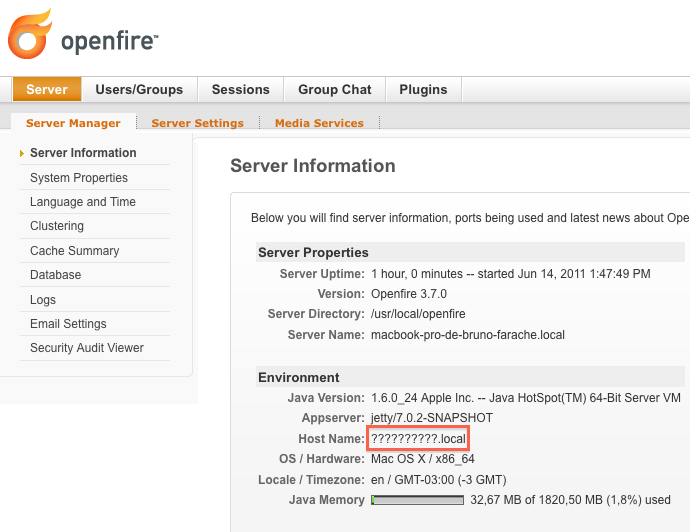
Task: Select the server uptime value text
Action: coord(510,274)
